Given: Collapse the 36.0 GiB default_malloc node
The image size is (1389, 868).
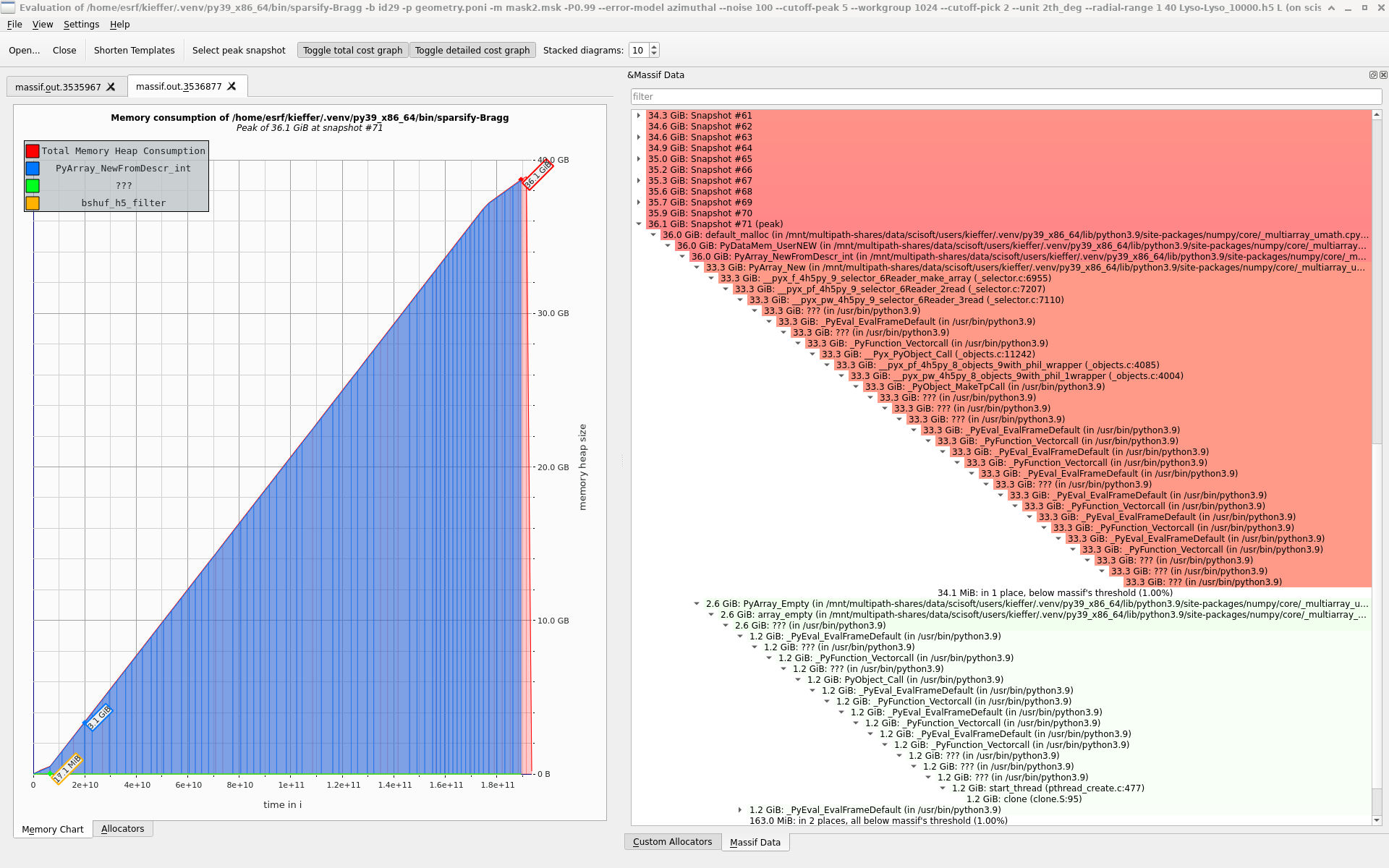Looking at the screenshot, I should [653, 235].
